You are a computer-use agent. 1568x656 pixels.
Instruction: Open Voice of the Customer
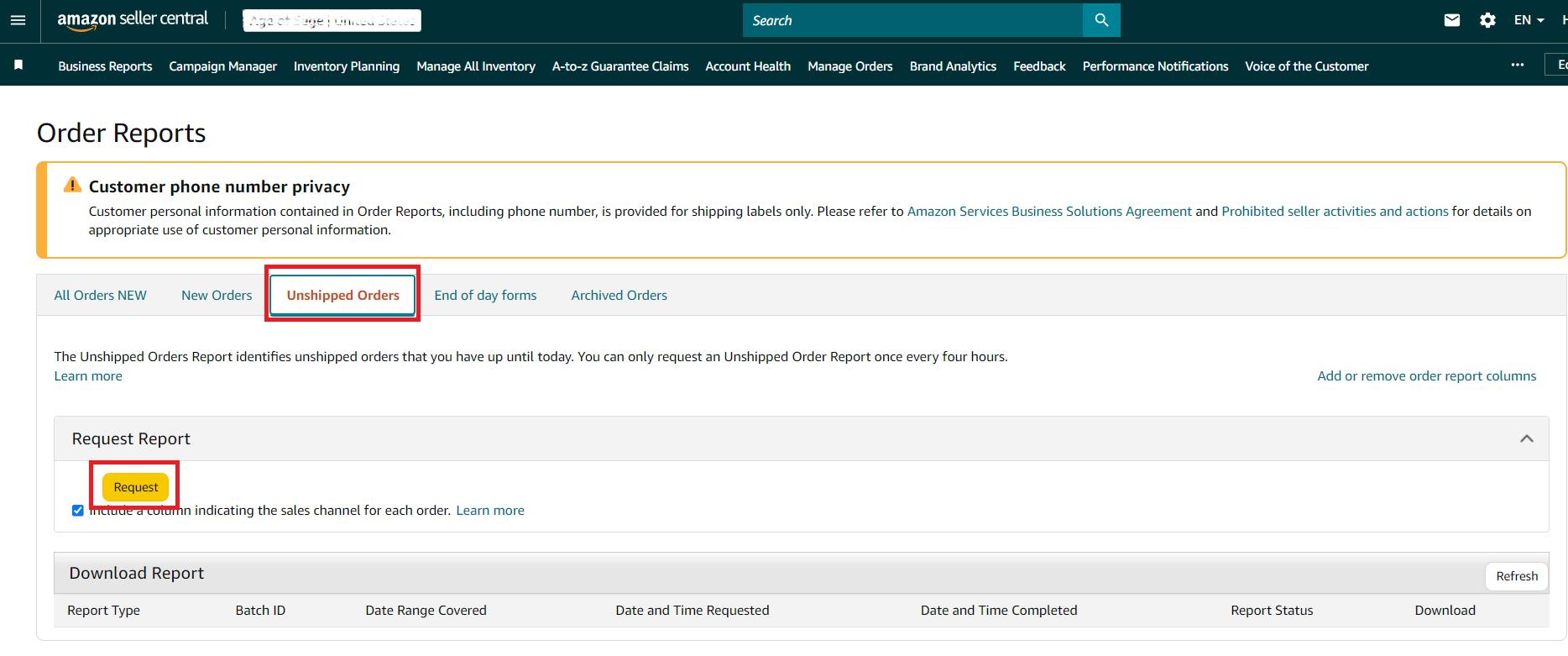coord(1307,66)
